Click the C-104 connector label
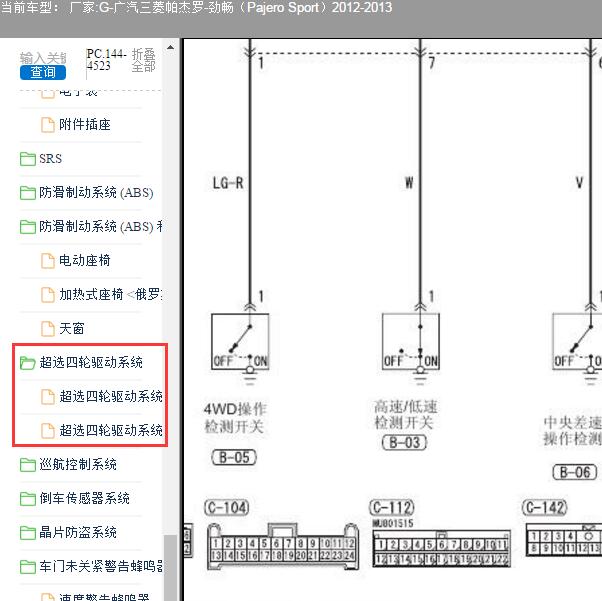The height and width of the screenshot is (601, 602). (x=227, y=508)
